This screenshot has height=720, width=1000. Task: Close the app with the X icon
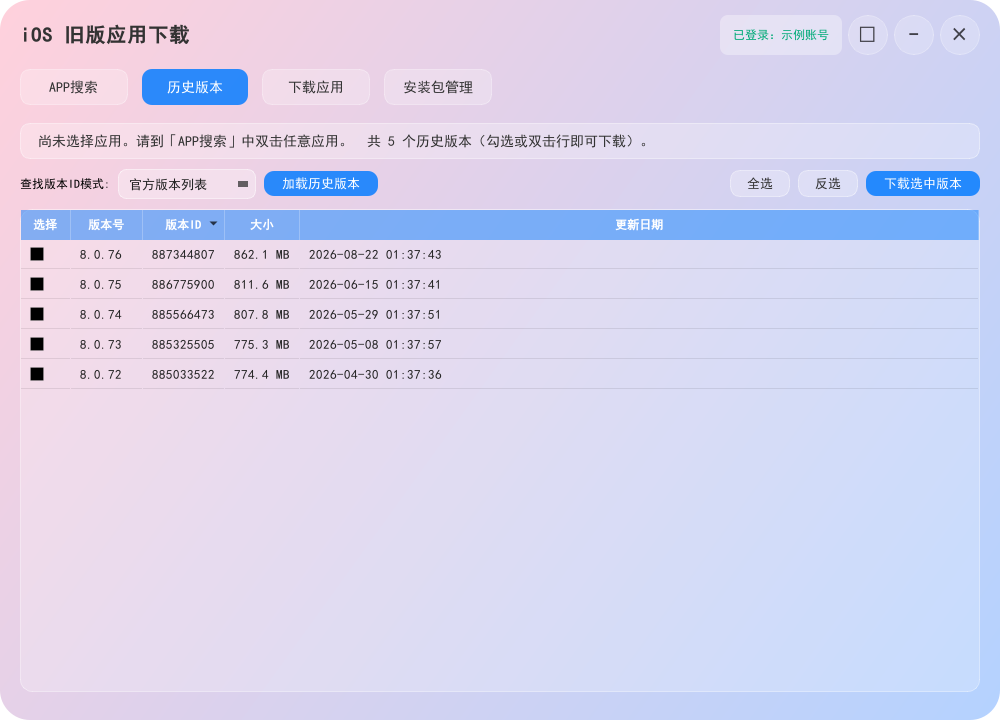click(960, 34)
